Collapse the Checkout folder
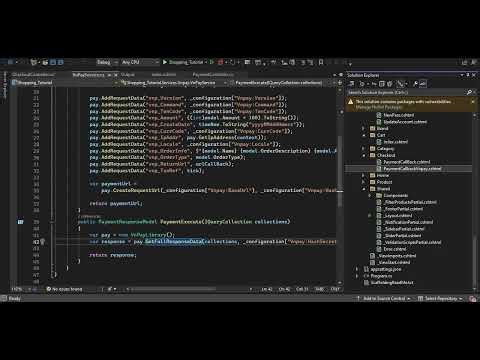Screen dimensions: 480x360 (x=364, y=155)
